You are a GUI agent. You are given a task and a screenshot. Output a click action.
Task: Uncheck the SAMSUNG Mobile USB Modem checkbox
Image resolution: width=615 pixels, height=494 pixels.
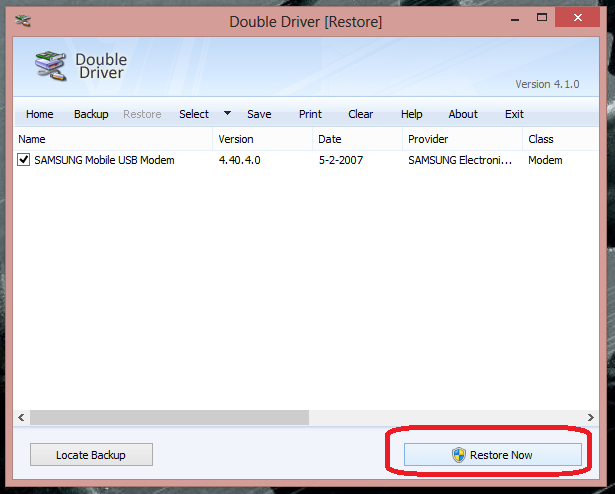coord(24,160)
